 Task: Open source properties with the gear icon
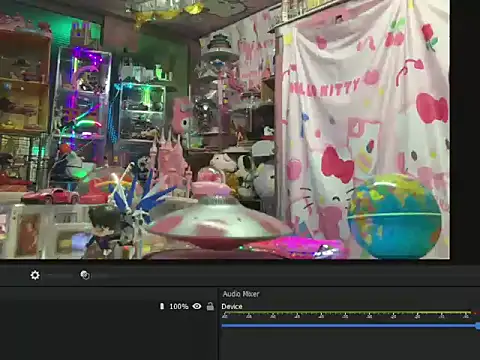coord(35,275)
